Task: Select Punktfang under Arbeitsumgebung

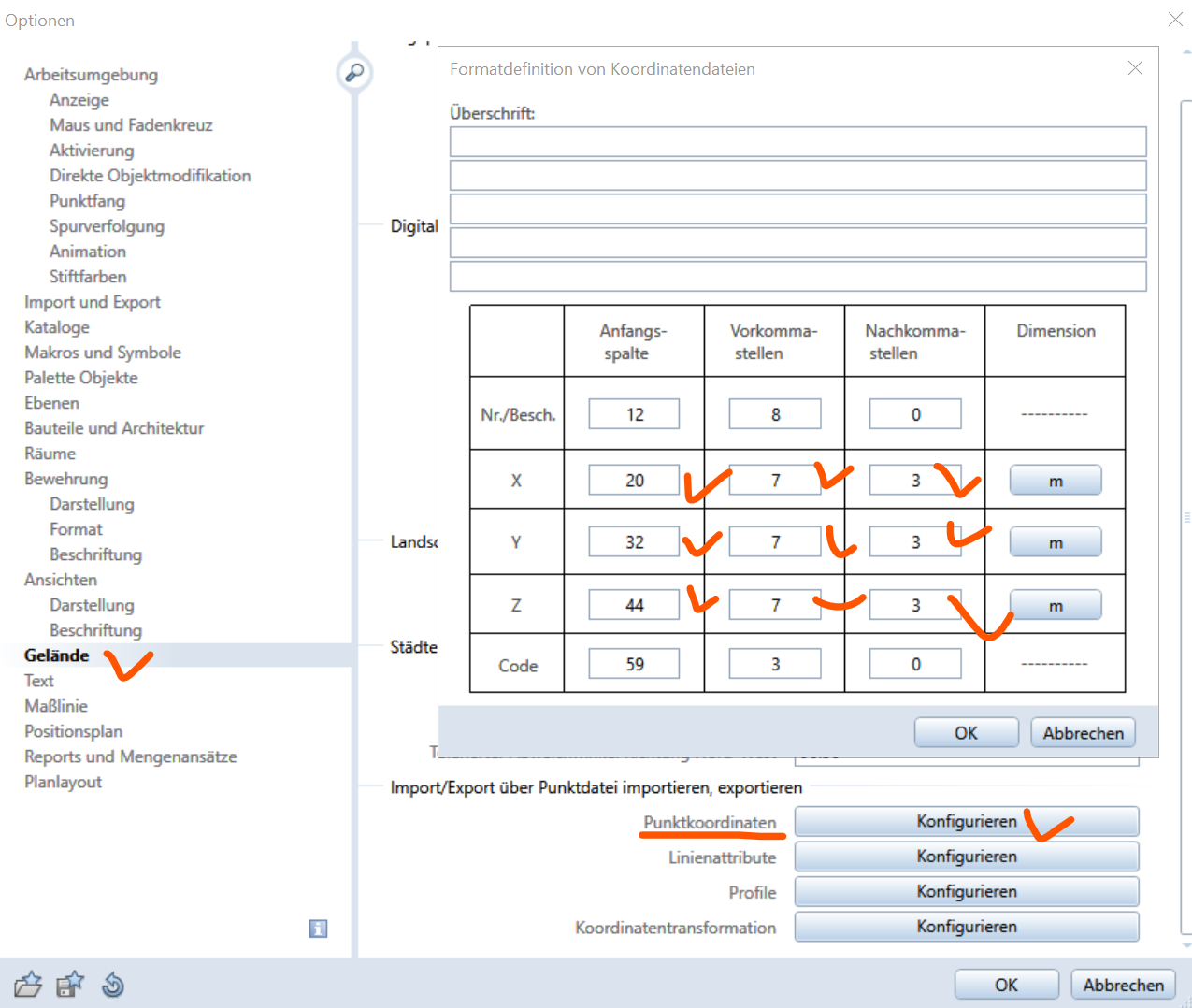Action: coord(87,201)
